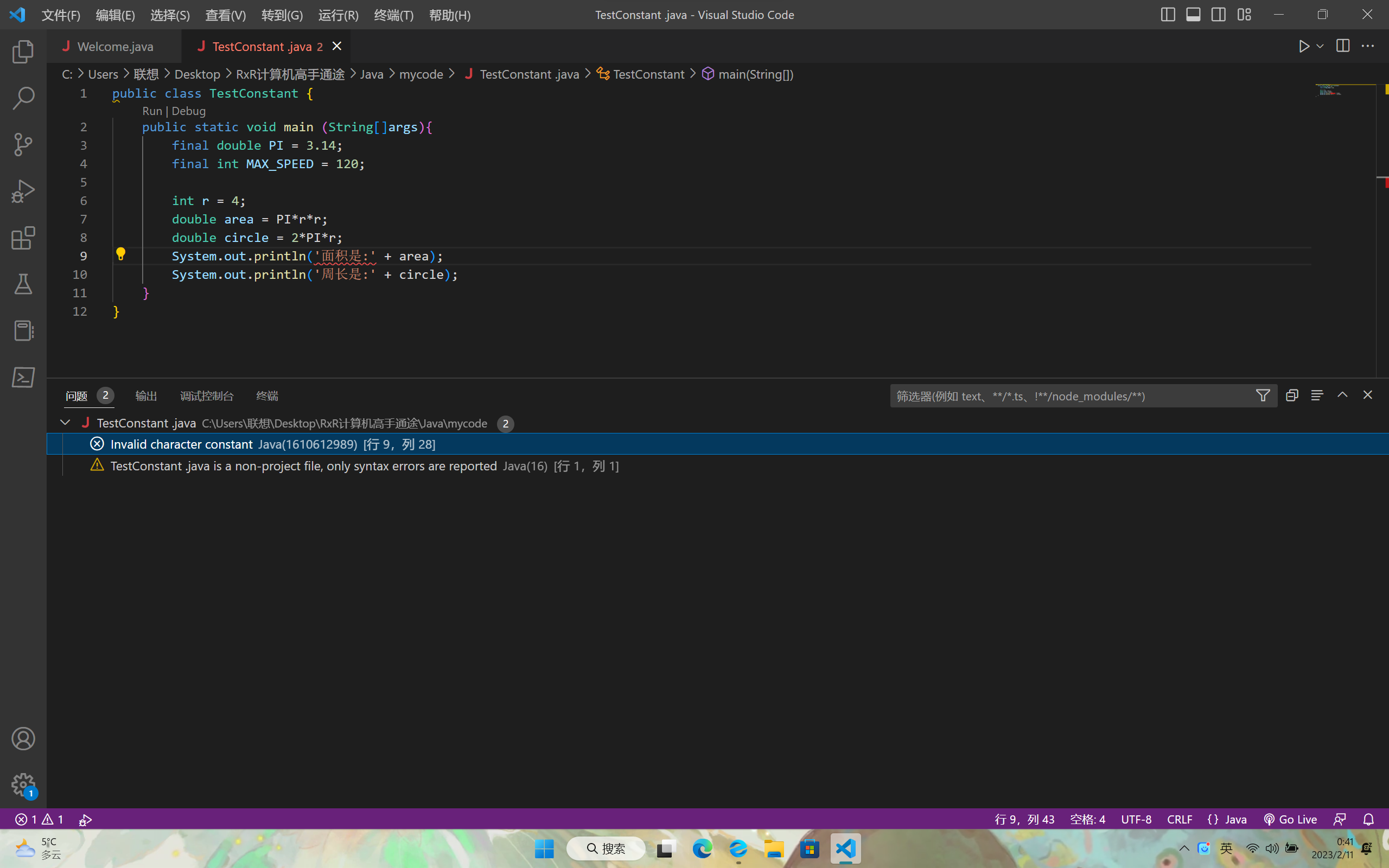Click the feedback icon in status bar

1340,819
